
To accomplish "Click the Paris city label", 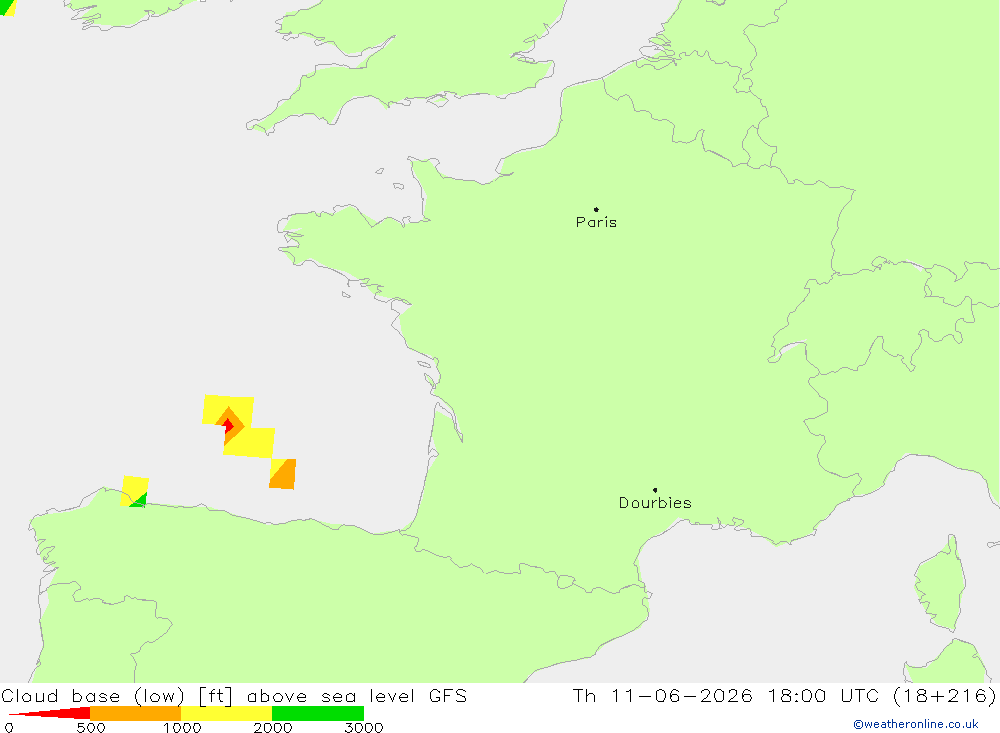I will point(596,222).
